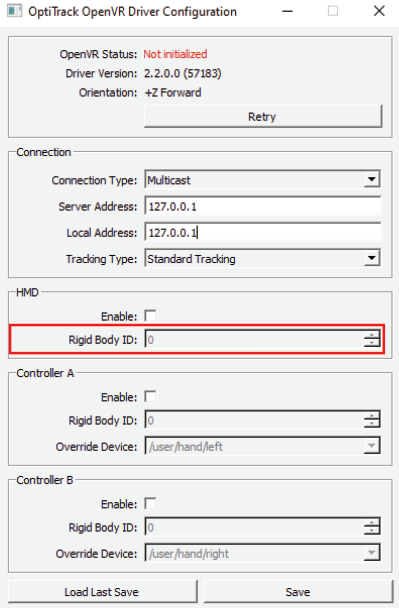Click the Retry button

[263, 116]
